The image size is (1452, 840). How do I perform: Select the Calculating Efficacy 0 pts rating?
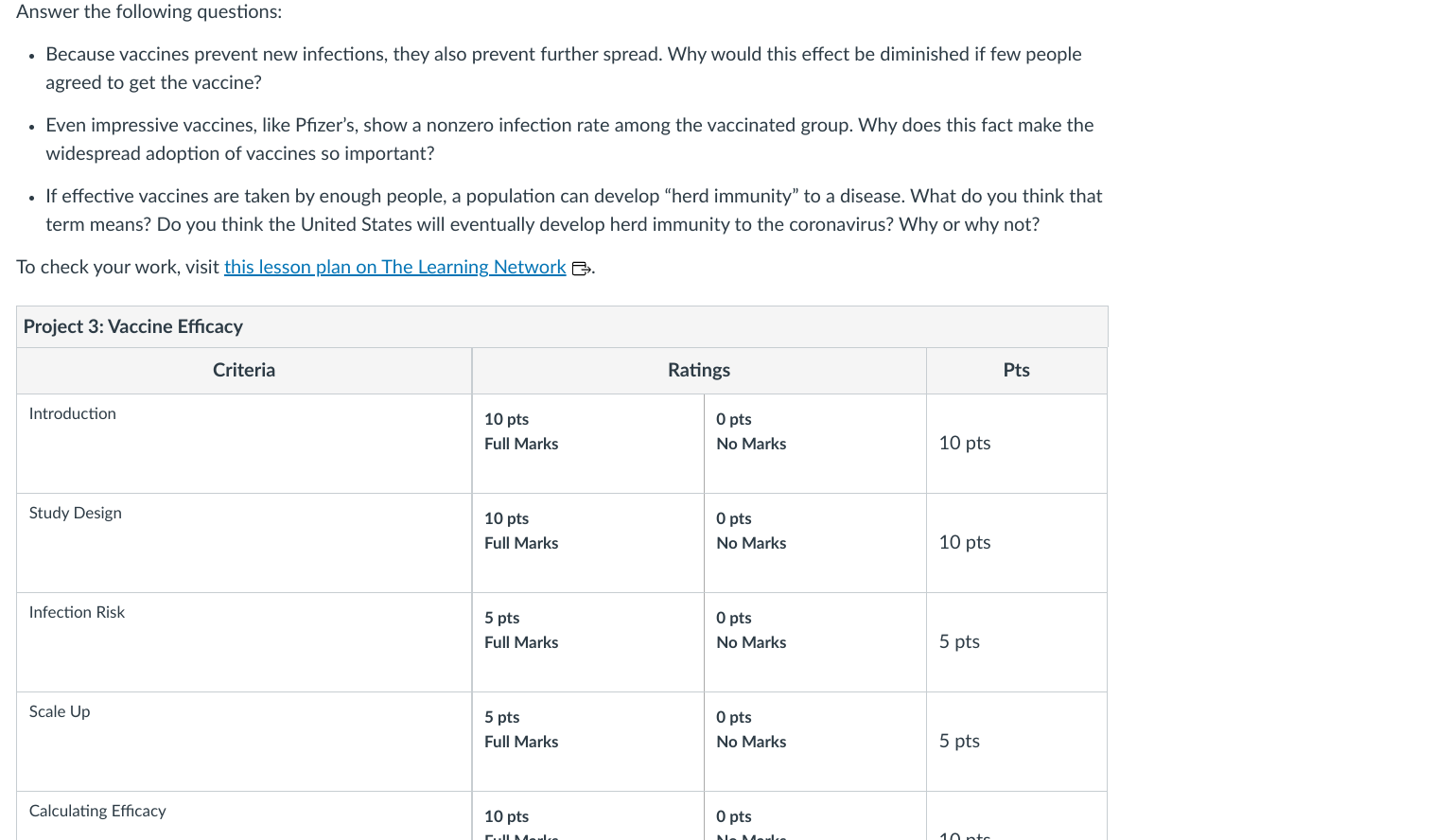click(814, 816)
